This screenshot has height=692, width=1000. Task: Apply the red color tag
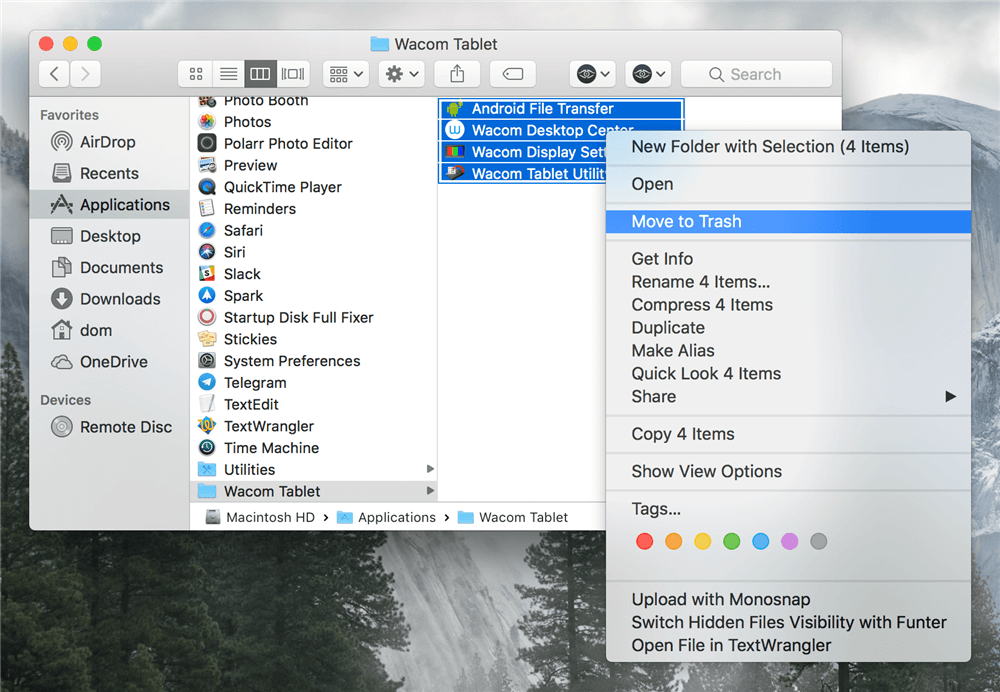click(645, 542)
